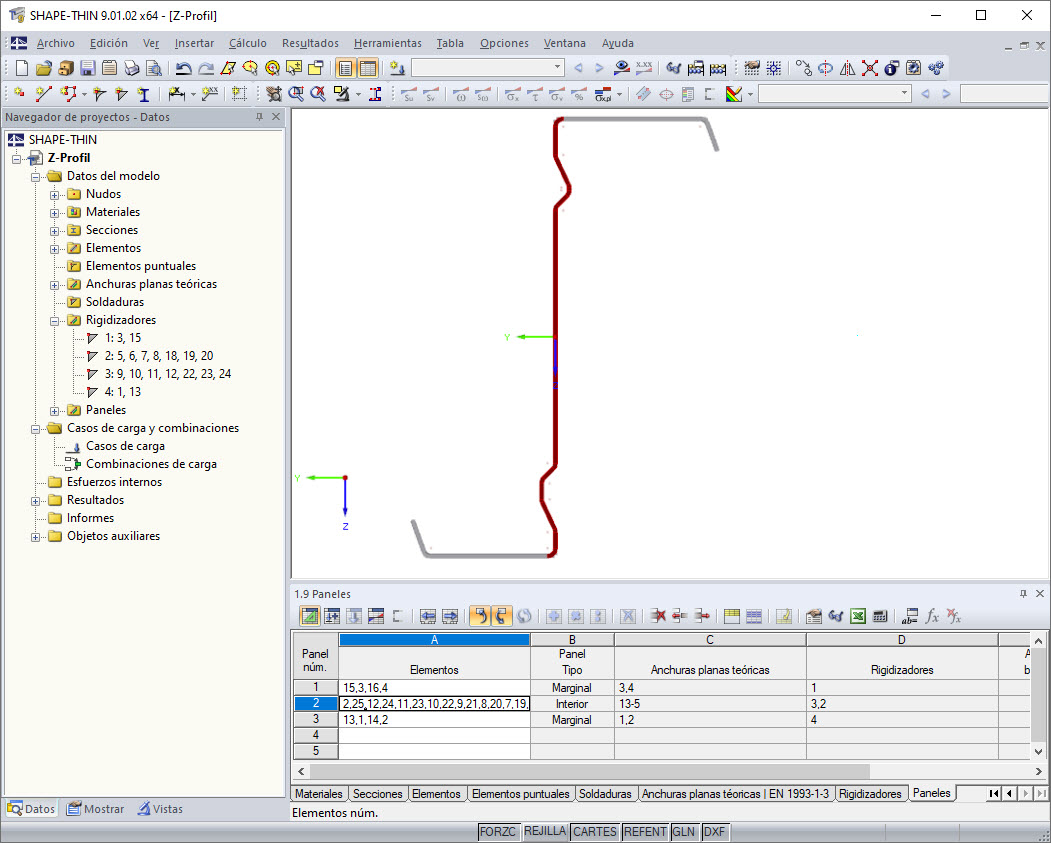Screen dimensions: 1051x843
Task: Expand the Nudos tree node
Action: coord(54,194)
